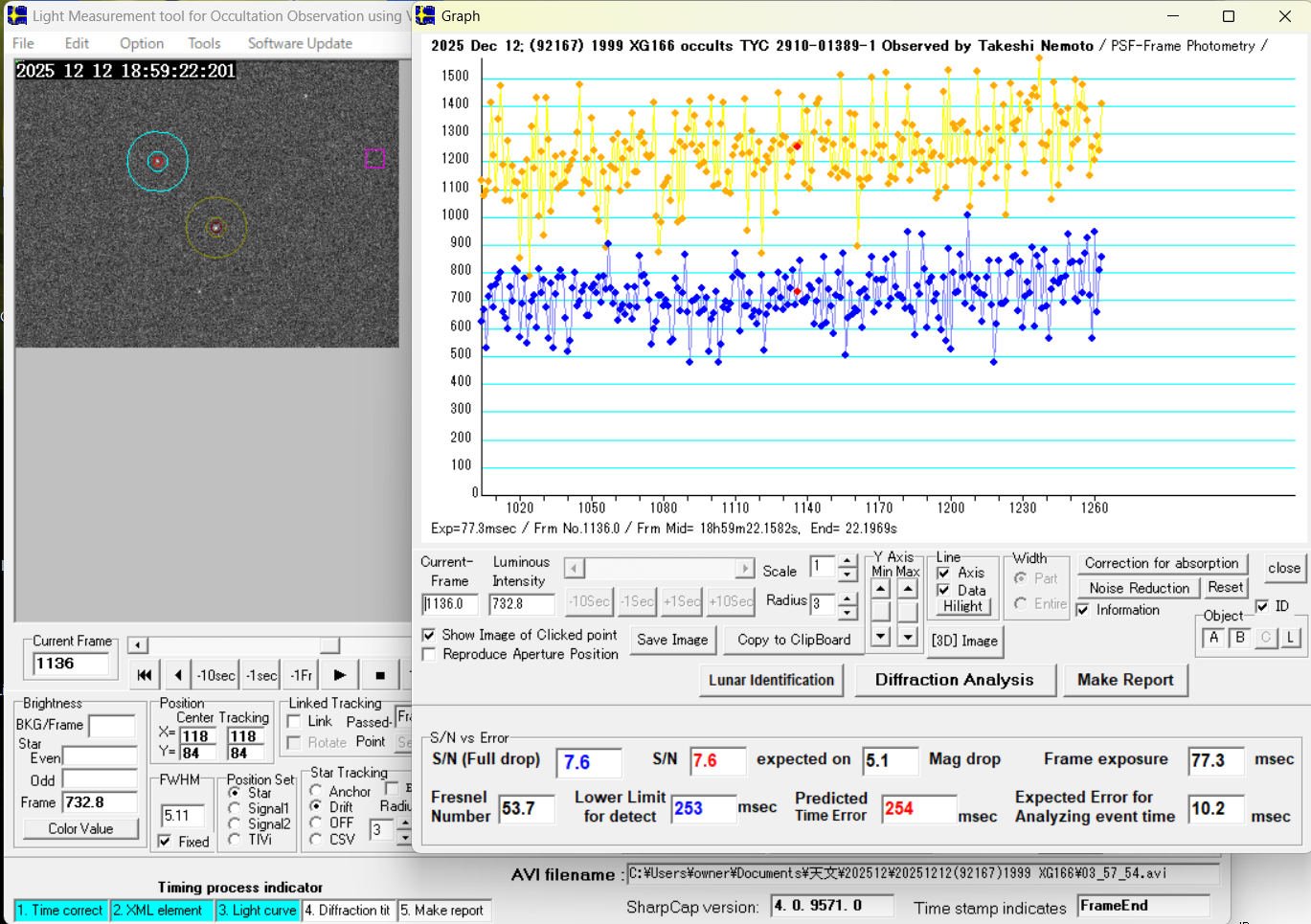Select the Object L button
The height and width of the screenshot is (924, 1311).
pyautogui.click(x=1290, y=638)
